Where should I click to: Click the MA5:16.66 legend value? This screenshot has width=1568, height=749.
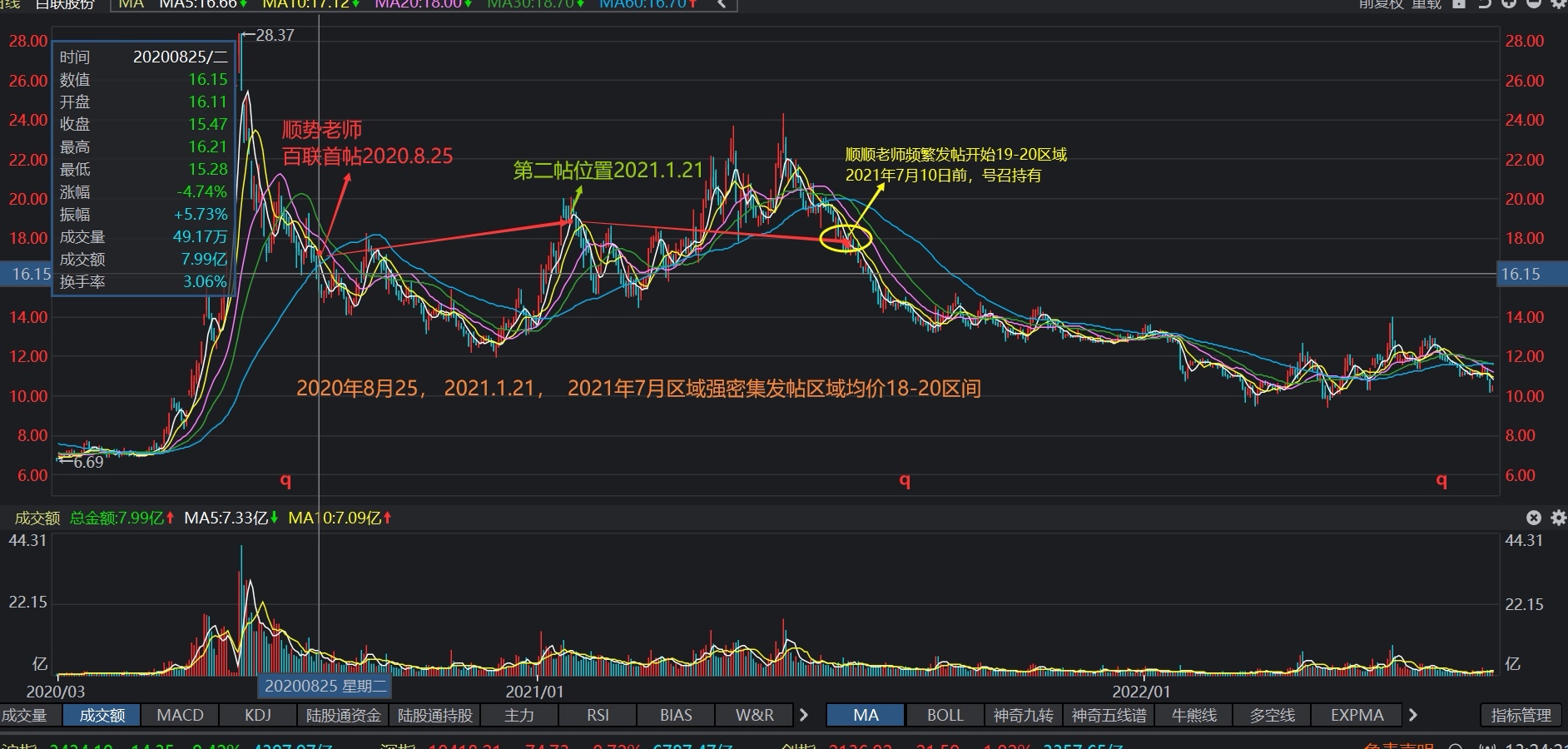click(203, 3)
